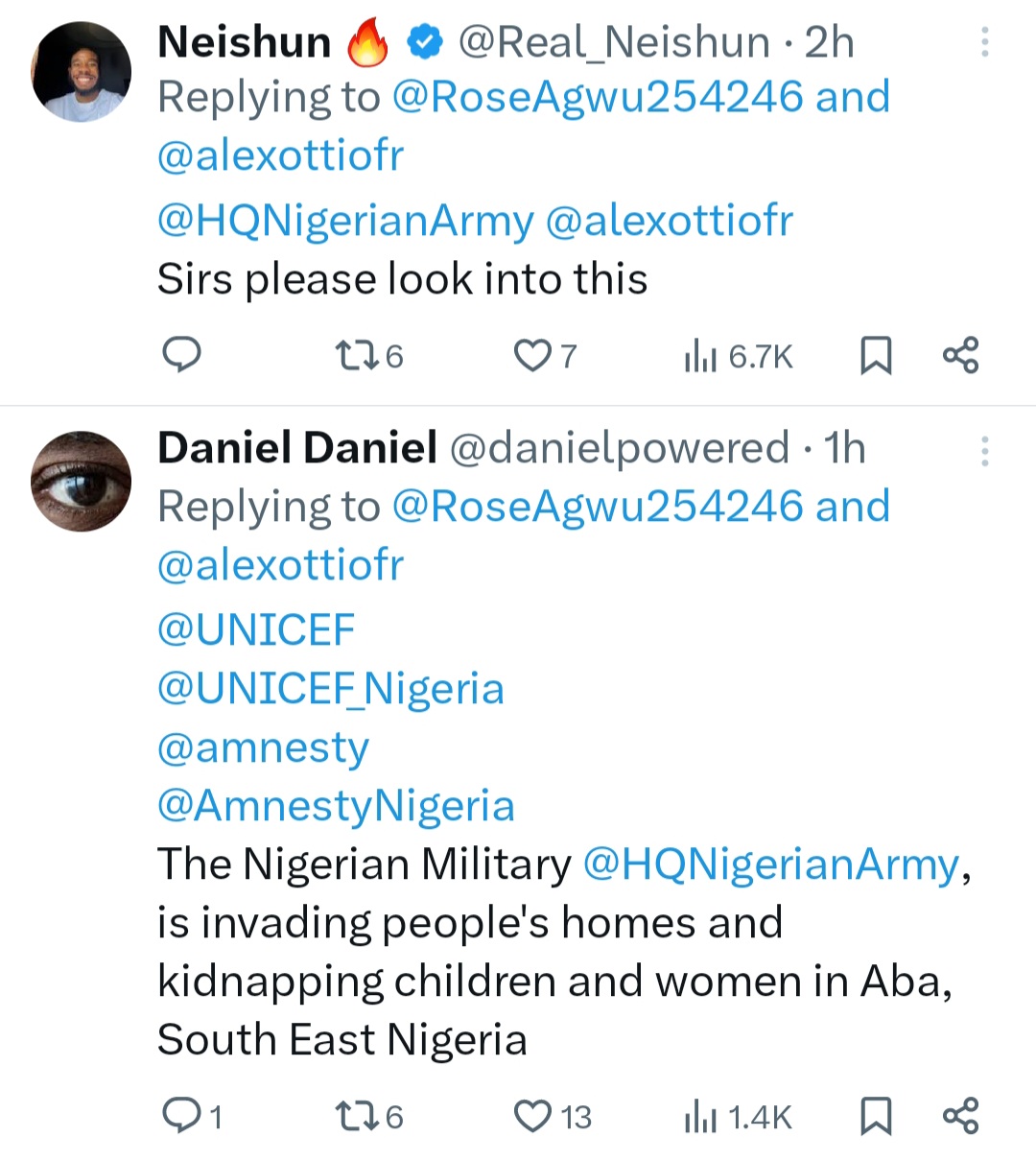Open Neishun's profile picture
Image resolution: width=1036 pixels, height=1161 pixels.
[x=82, y=72]
